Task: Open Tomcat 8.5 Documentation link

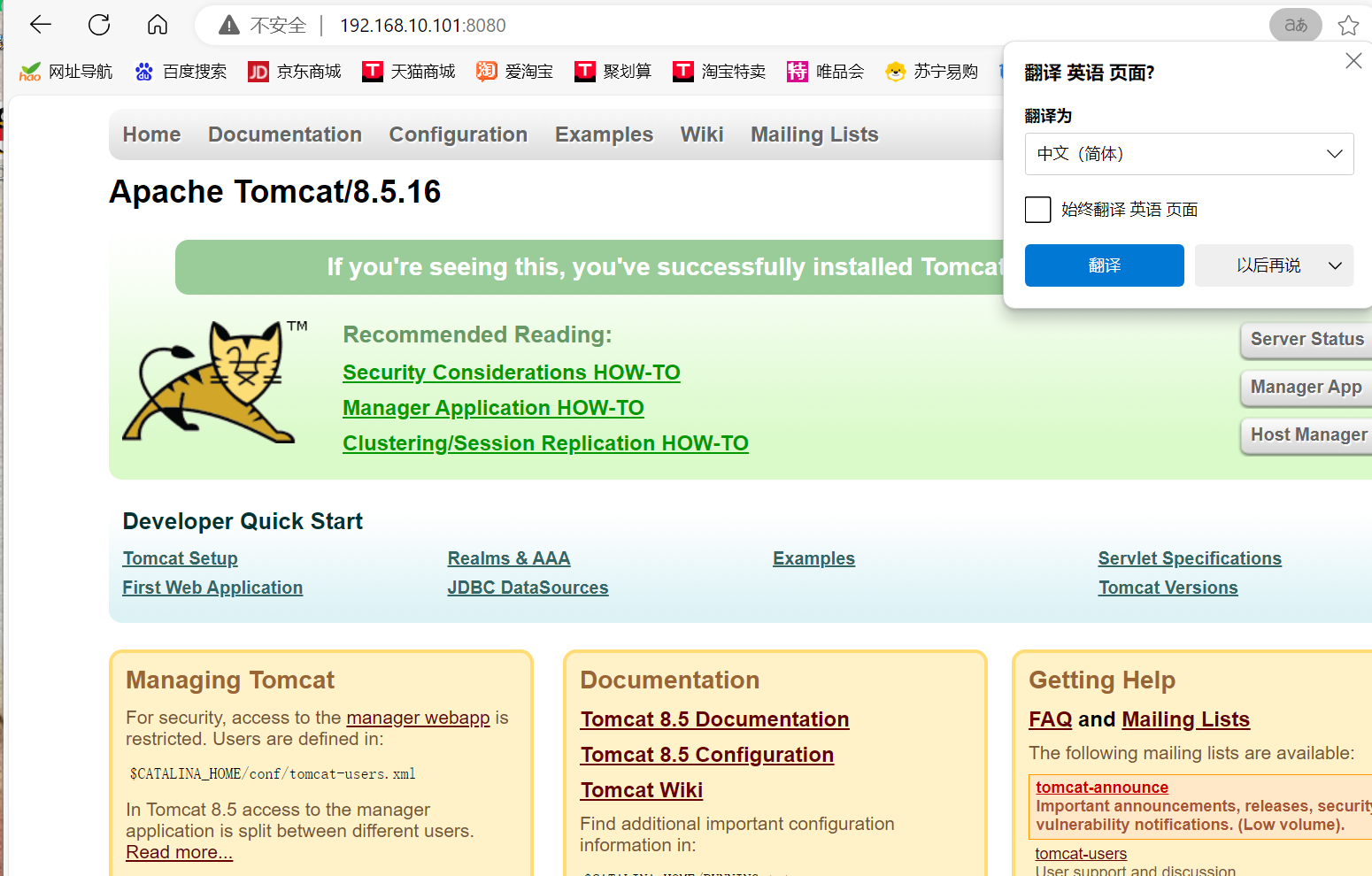Action: 714,719
